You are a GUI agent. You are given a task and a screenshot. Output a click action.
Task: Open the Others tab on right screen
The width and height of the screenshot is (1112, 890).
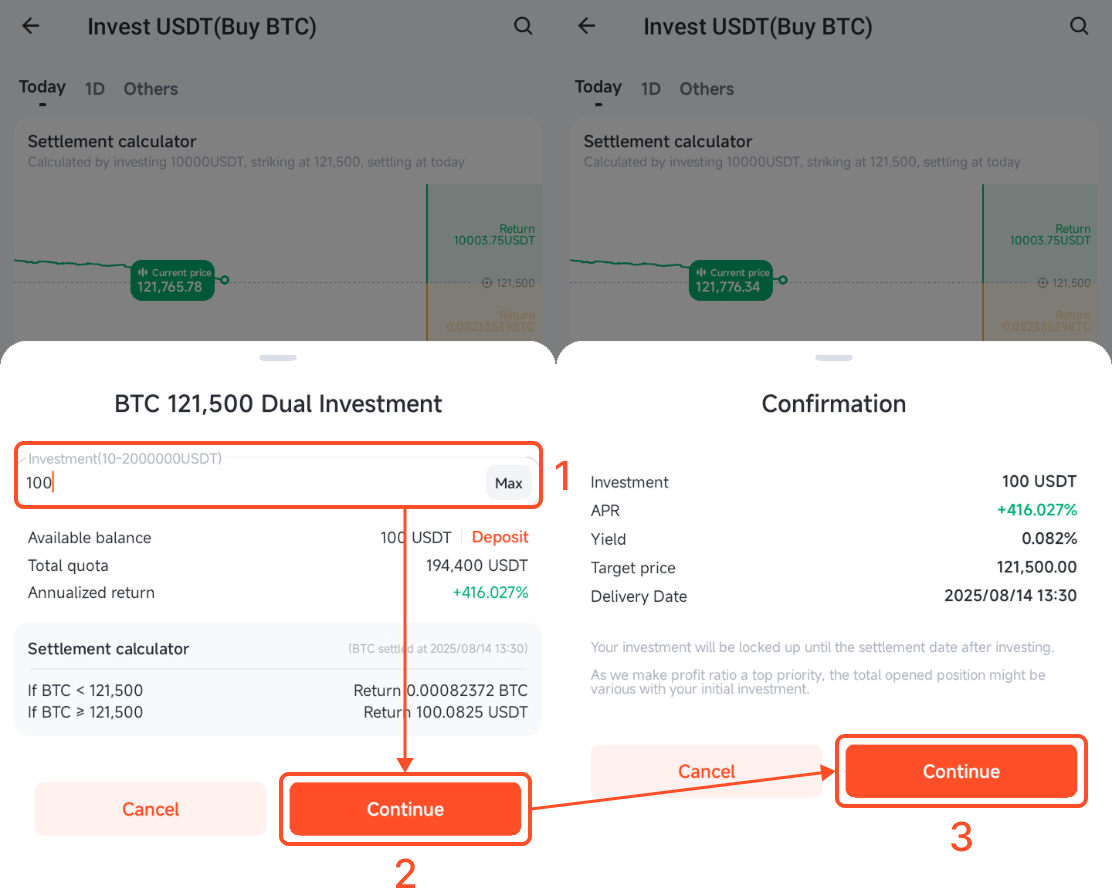(x=707, y=89)
